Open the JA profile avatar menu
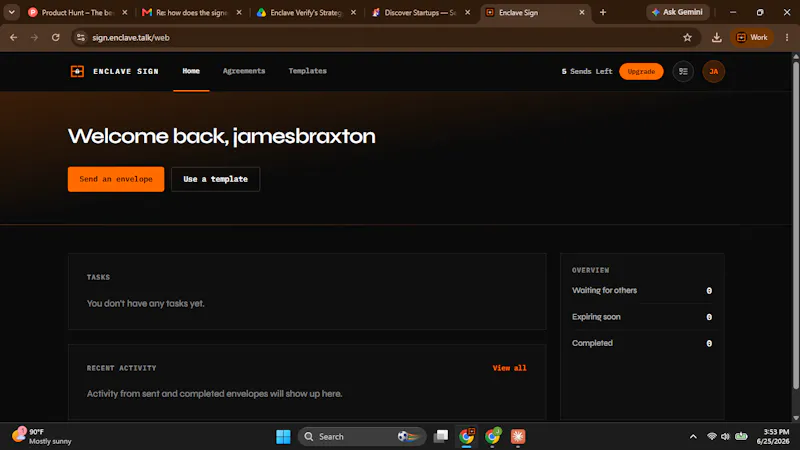Viewport: 800px width, 450px height. point(713,71)
